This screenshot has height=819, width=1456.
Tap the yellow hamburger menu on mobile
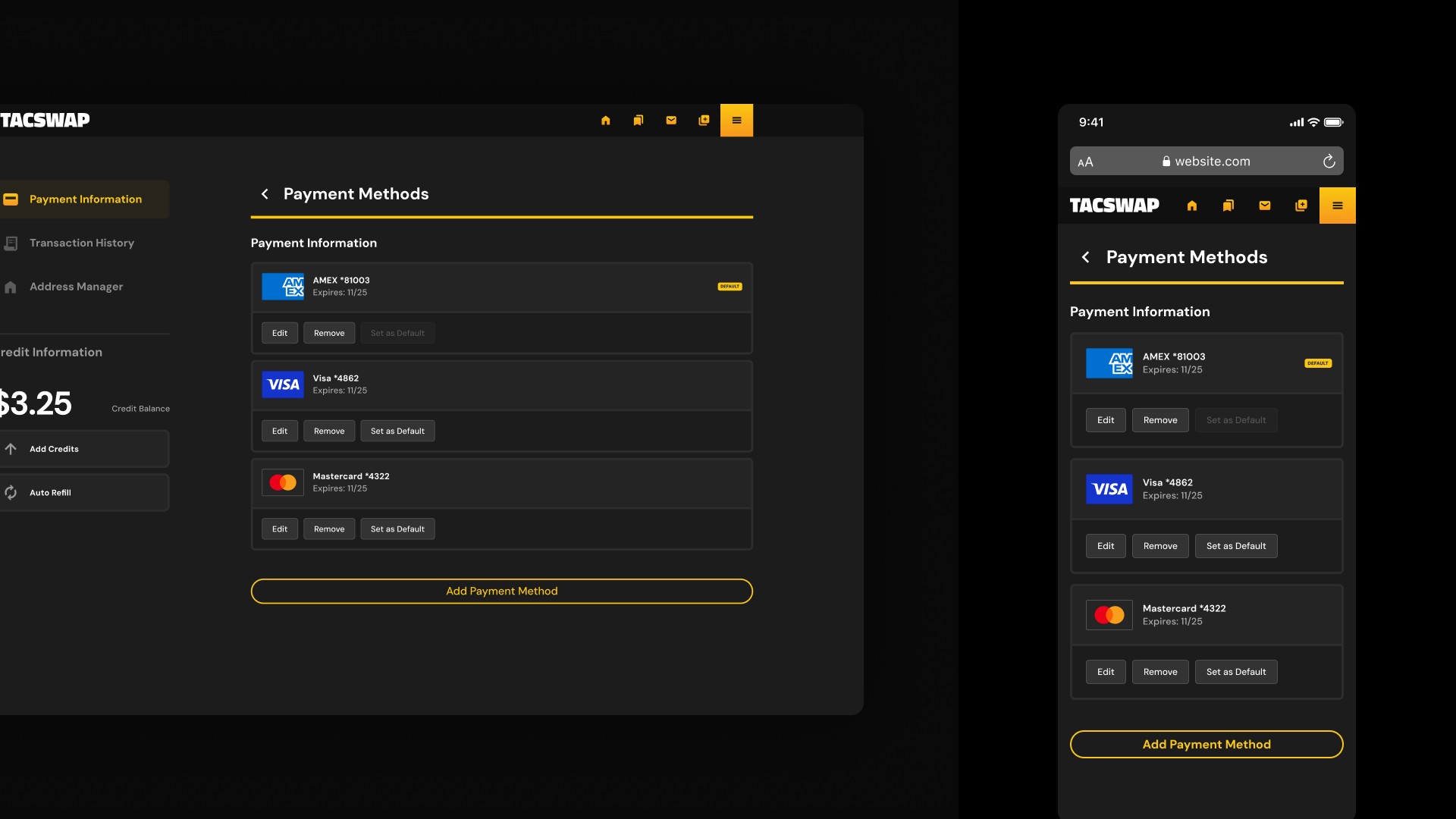1337,206
